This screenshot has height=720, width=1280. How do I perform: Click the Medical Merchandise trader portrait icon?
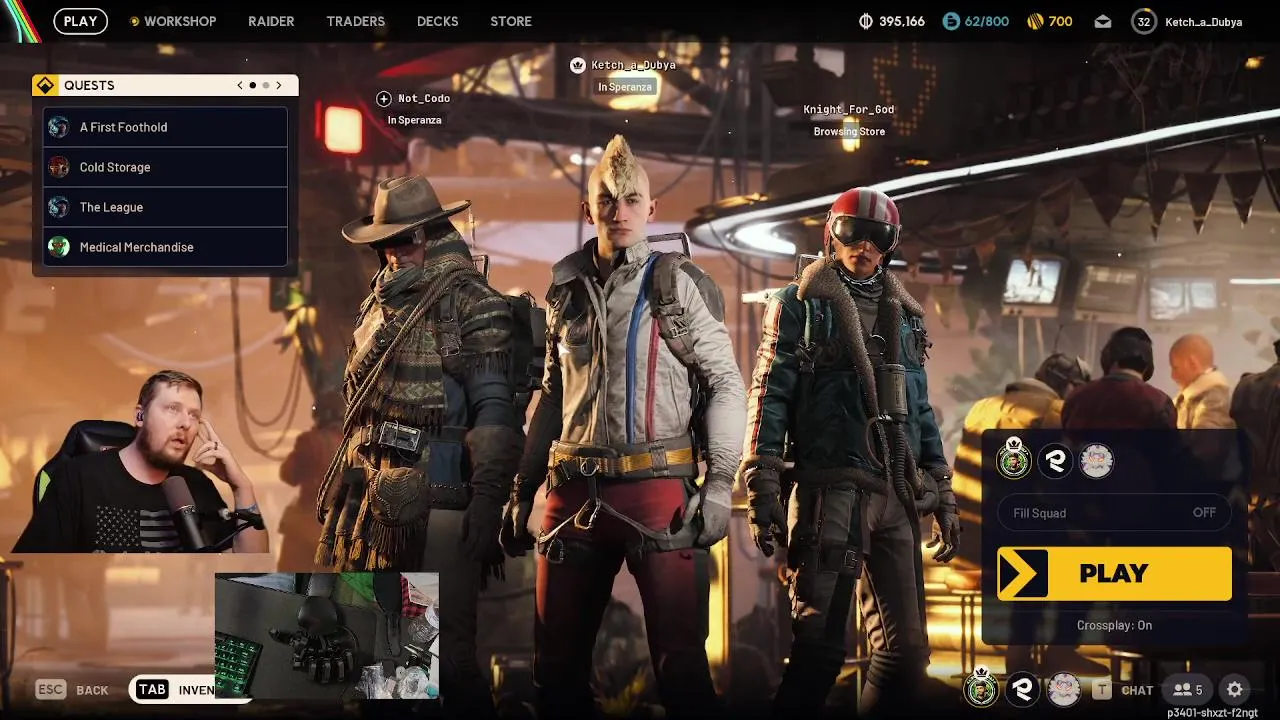pyautogui.click(x=59, y=247)
